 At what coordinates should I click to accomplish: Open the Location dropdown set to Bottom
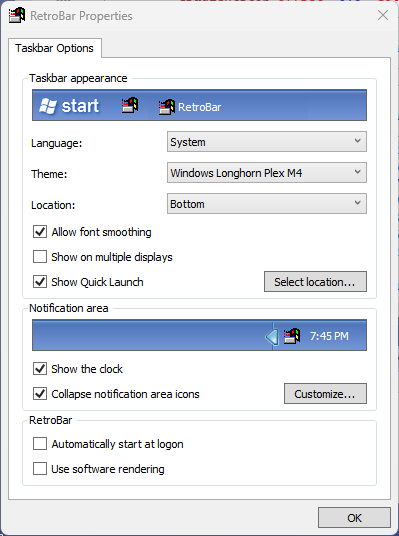click(x=267, y=204)
